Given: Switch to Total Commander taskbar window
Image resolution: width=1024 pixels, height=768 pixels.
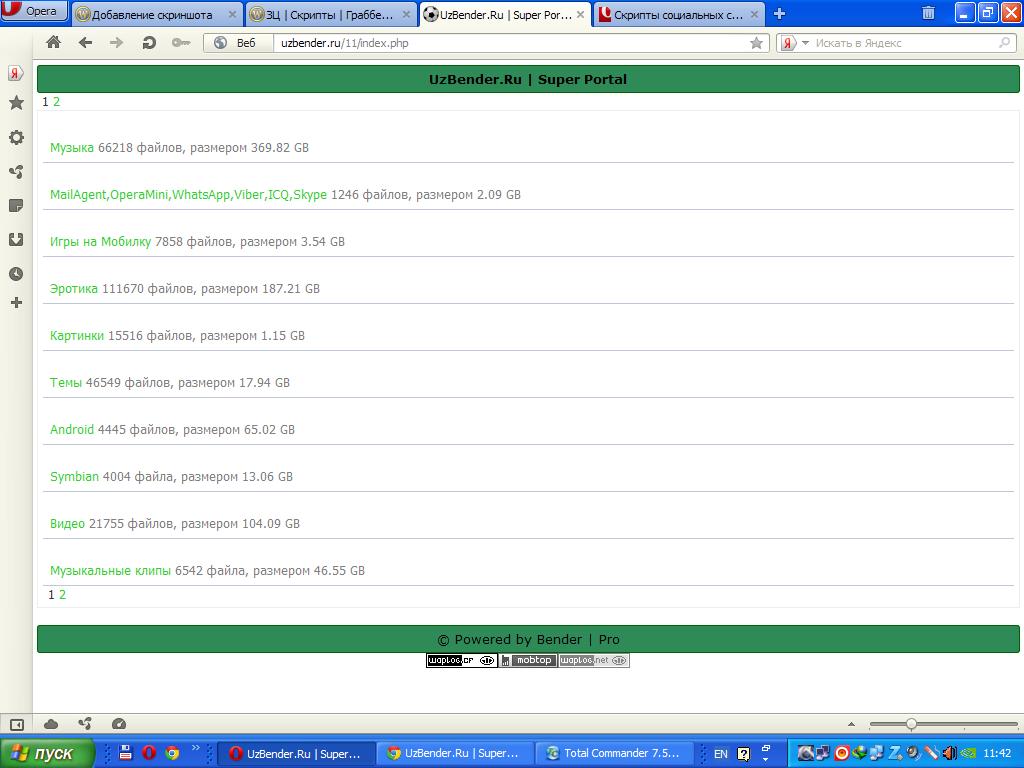Looking at the screenshot, I should [614, 754].
